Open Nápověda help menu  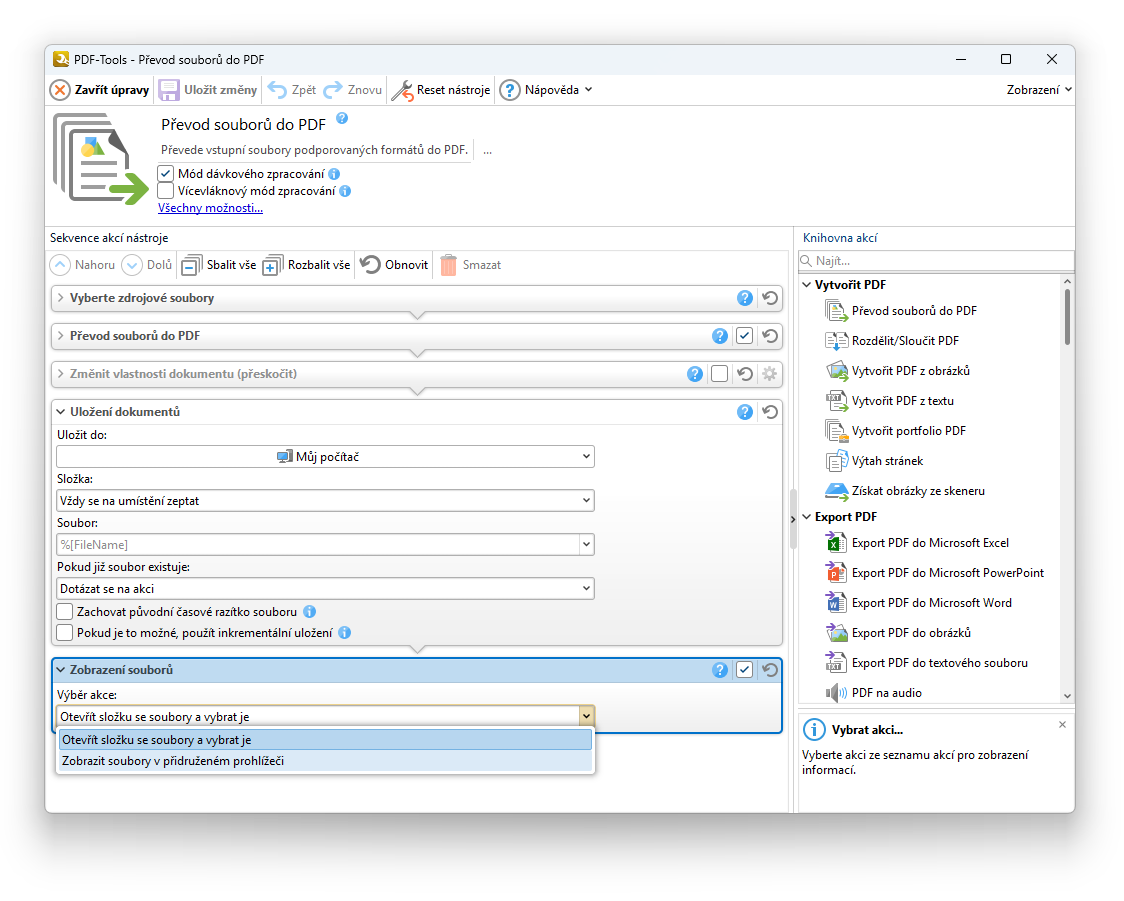click(546, 90)
